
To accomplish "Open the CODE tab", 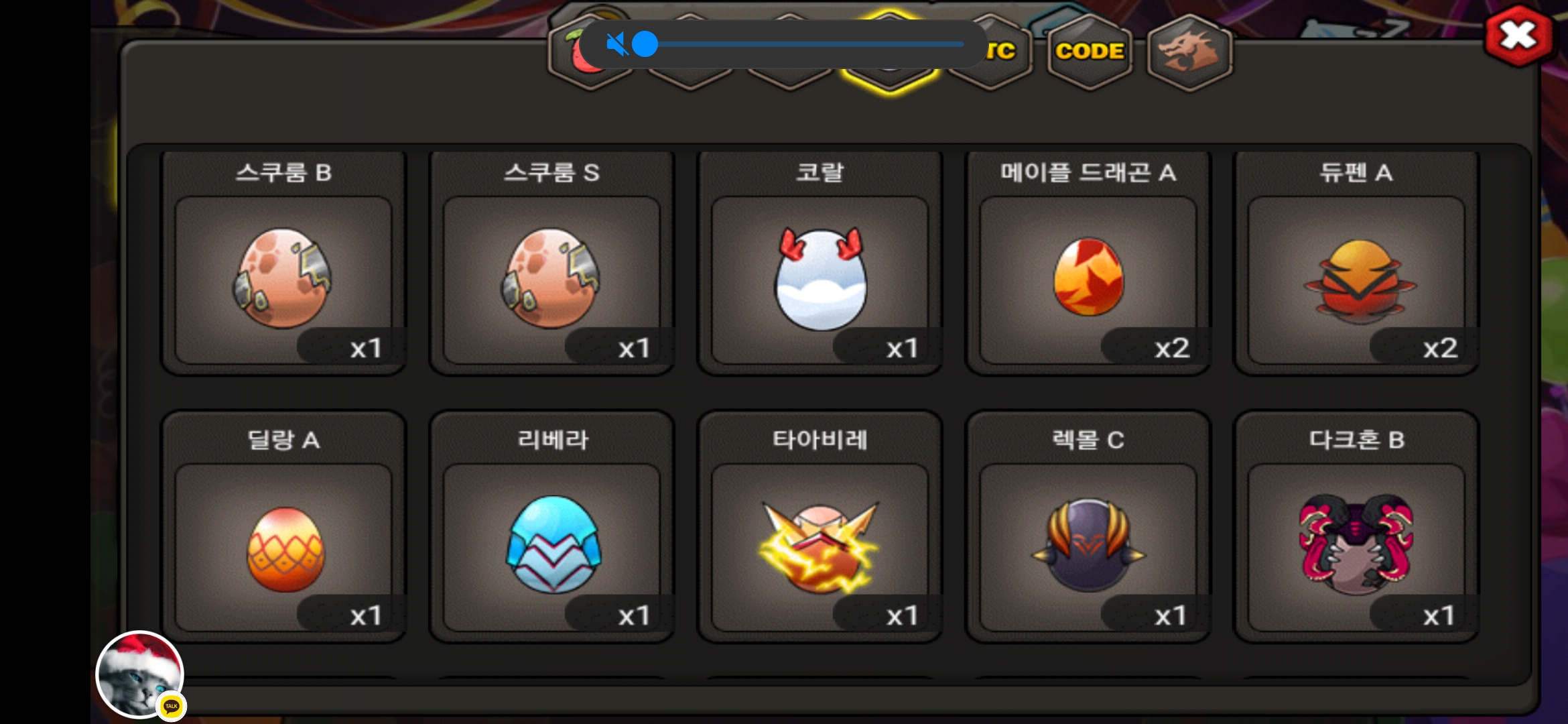I will (1090, 51).
